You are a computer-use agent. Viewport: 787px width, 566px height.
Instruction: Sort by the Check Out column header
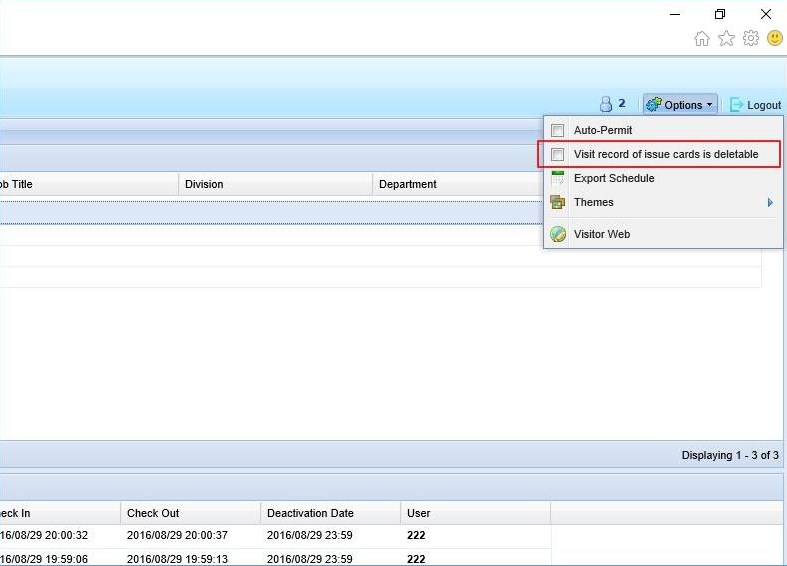pos(190,513)
